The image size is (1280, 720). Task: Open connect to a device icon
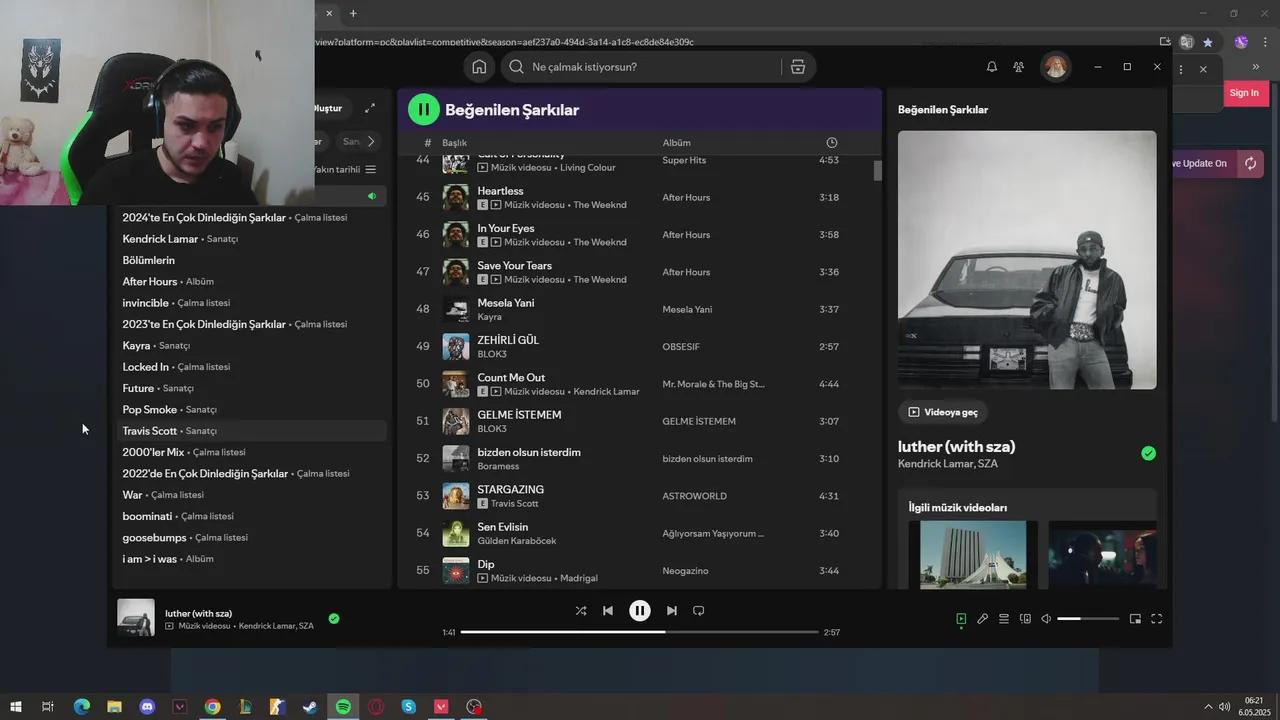[1025, 619]
